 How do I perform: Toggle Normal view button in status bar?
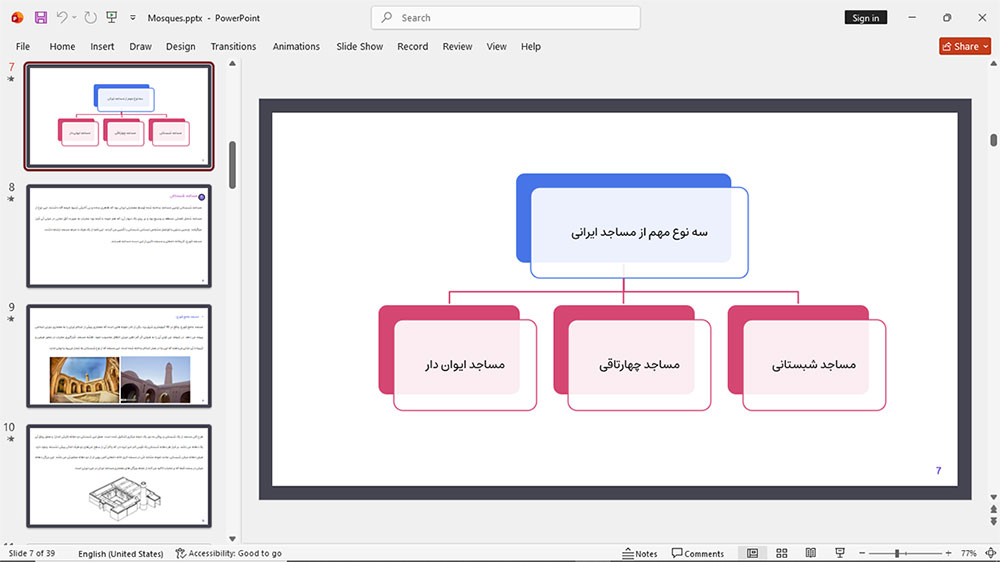click(753, 553)
